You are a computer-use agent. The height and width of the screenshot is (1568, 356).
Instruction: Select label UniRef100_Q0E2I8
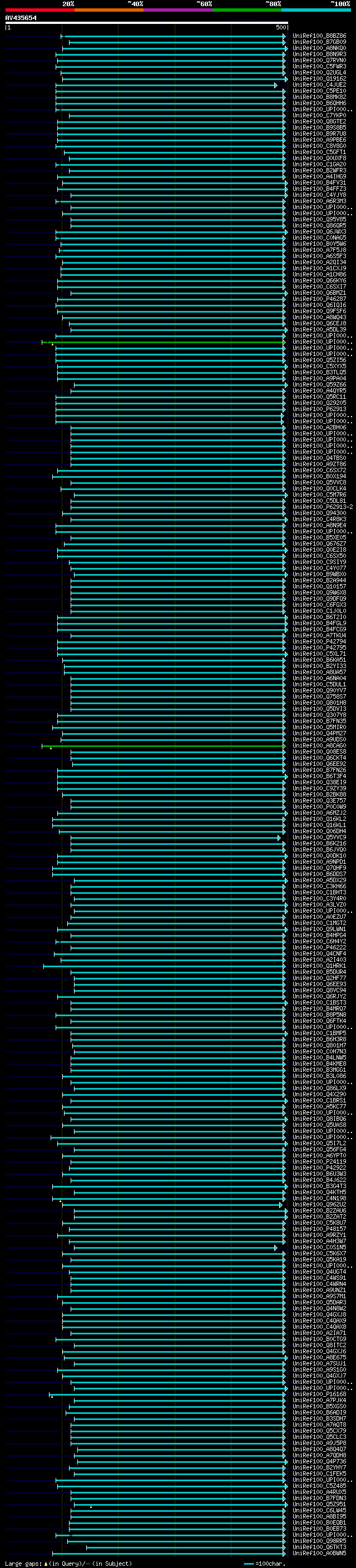tap(319, 550)
